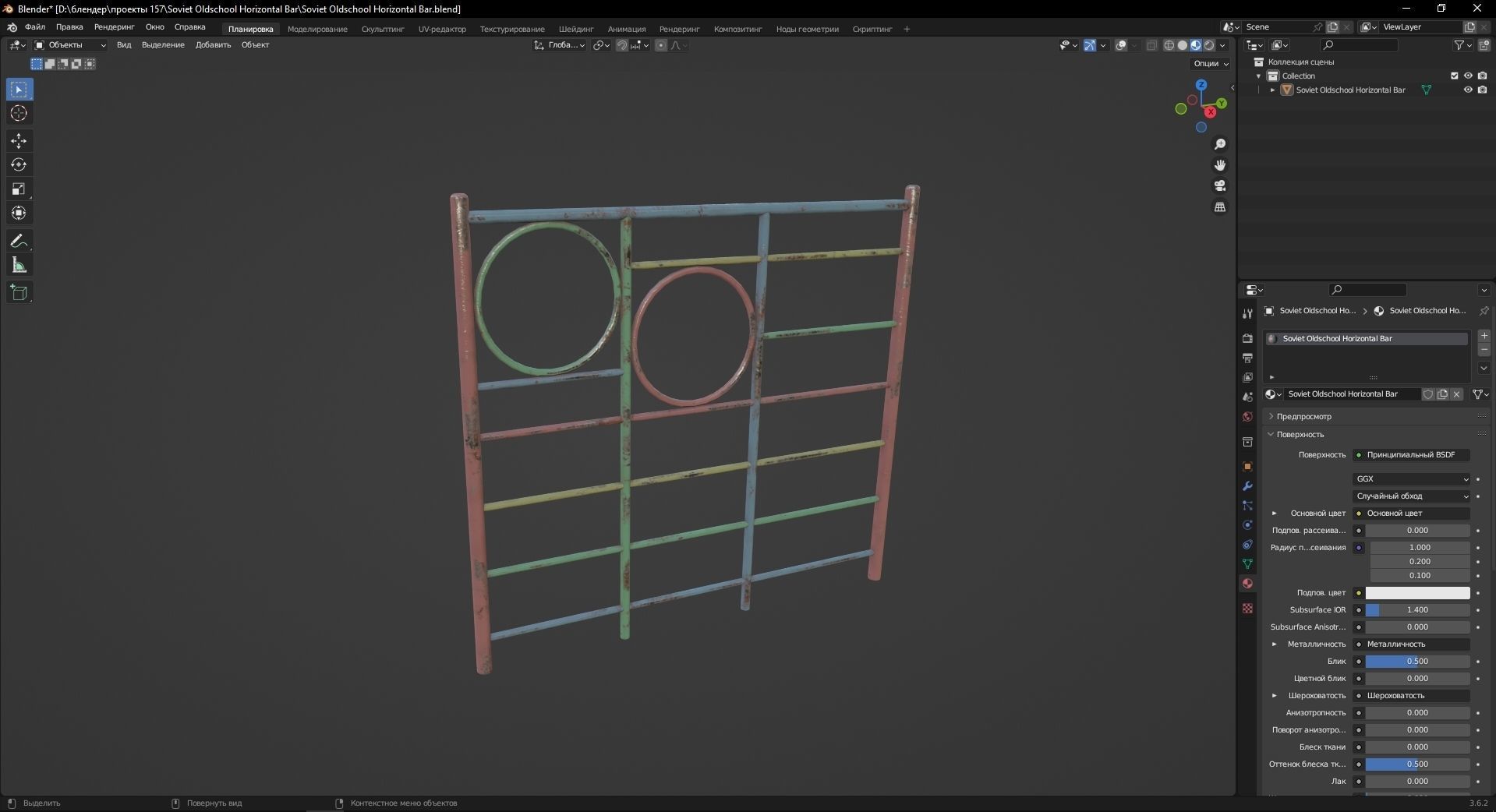Open the Scene properties tab

pos(1247,397)
